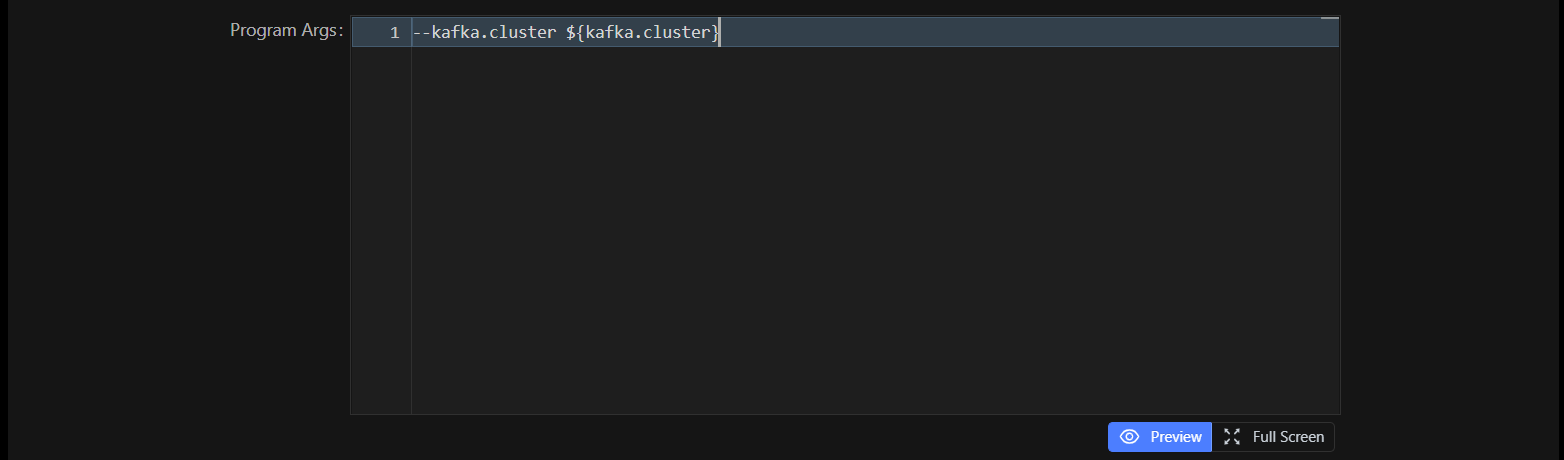Click the closing brace of ${kafka.cluster}
Image resolution: width=1564 pixels, height=460 pixels.
coord(714,33)
